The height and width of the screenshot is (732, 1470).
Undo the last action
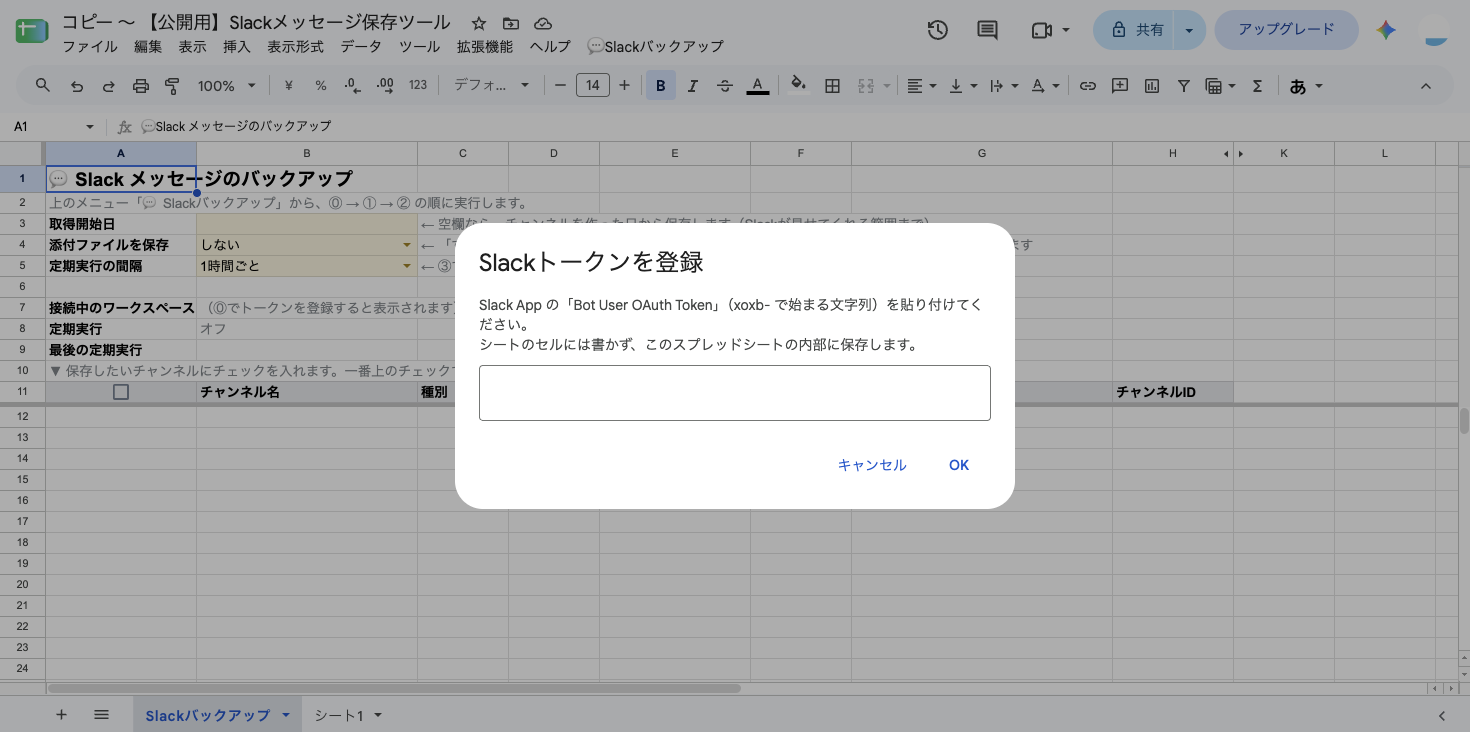click(x=77, y=86)
